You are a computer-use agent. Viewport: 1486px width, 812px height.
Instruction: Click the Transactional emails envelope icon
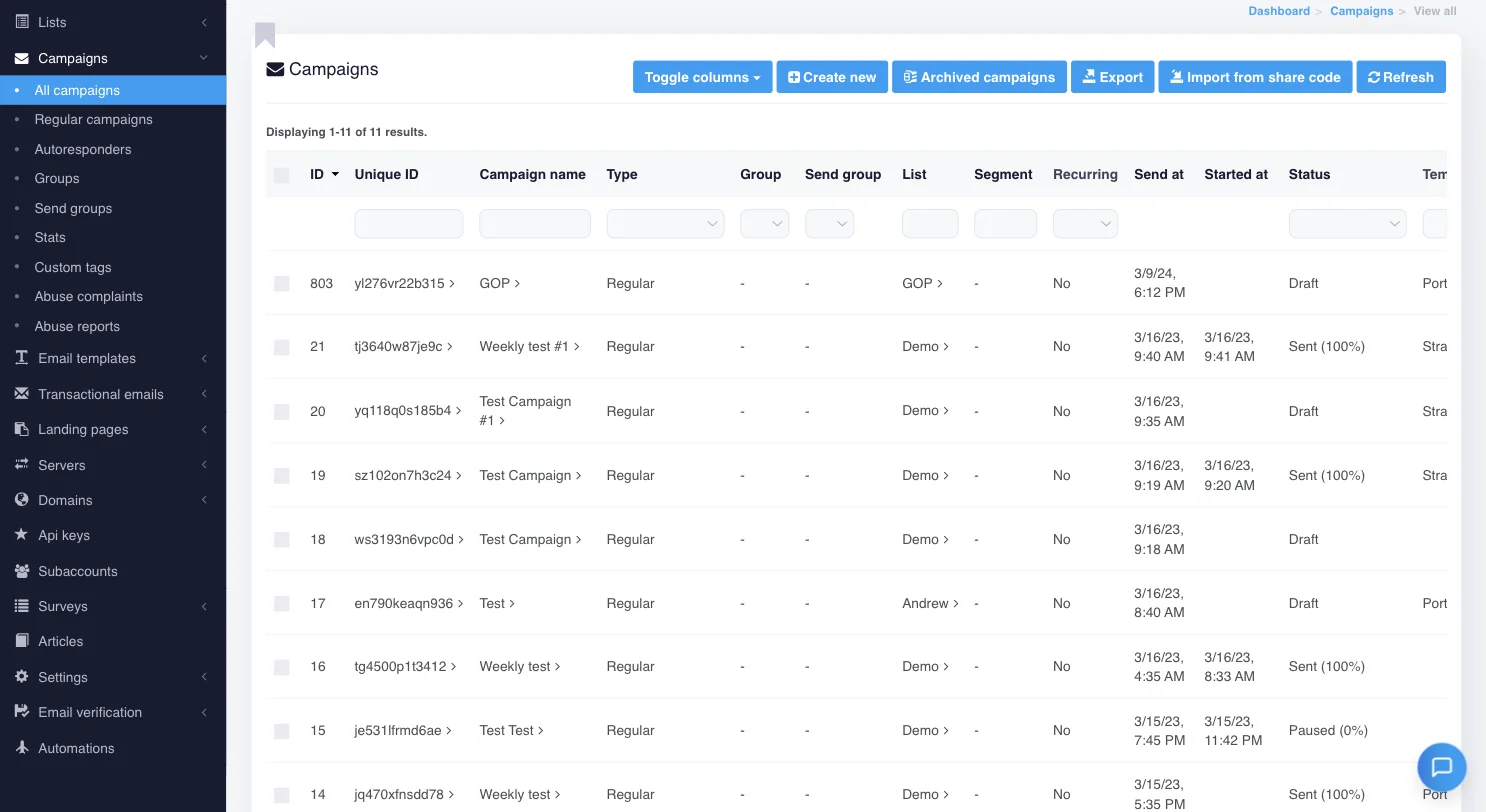pyautogui.click(x=22, y=394)
